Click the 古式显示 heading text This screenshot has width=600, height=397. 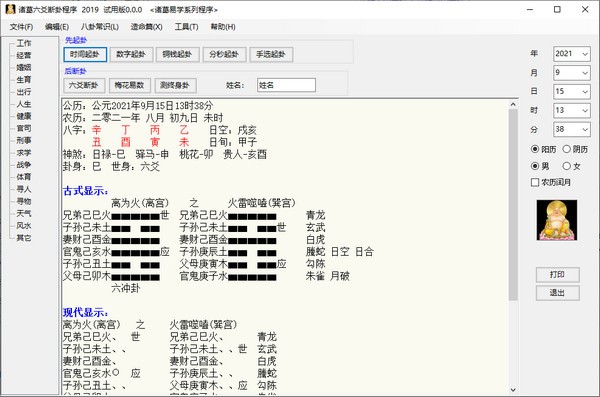pos(85,191)
